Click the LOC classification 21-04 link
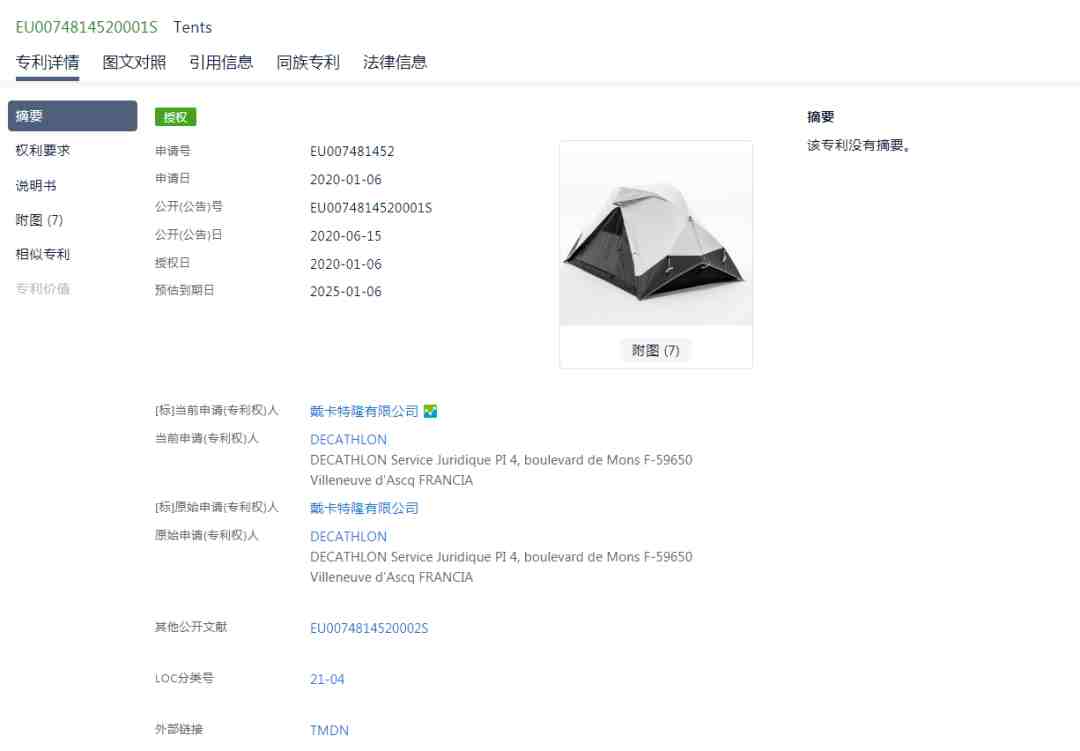The width and height of the screenshot is (1080, 751). 327,679
